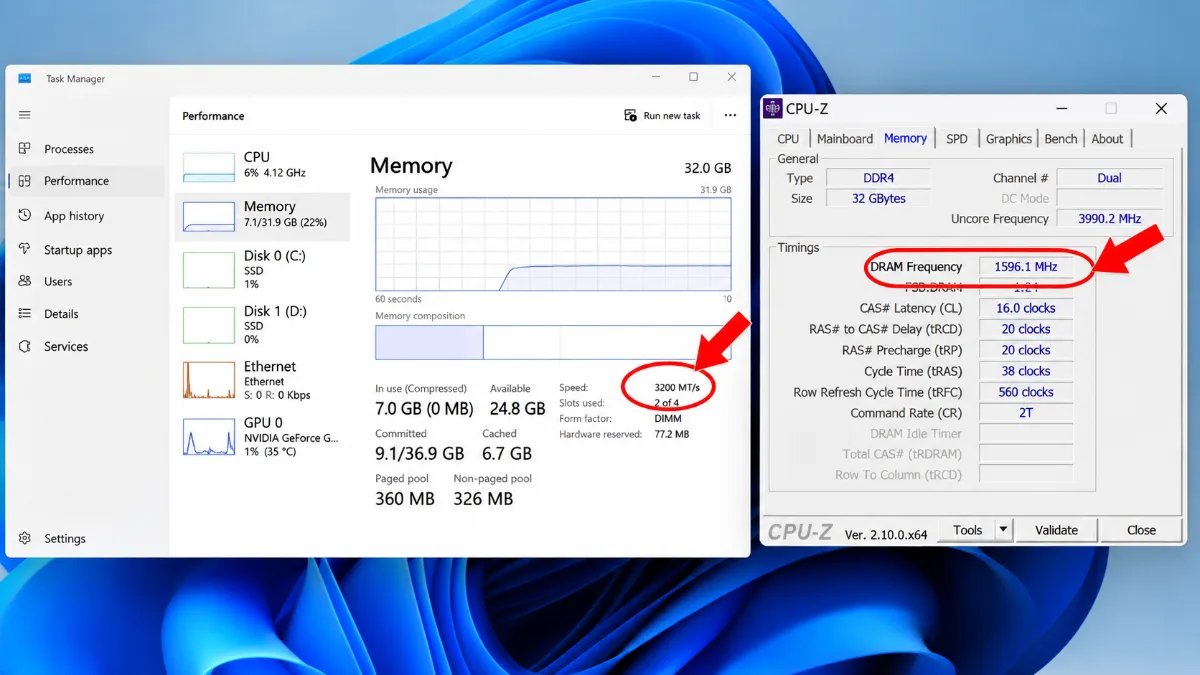1200x675 pixels.
Task: Click the Services puzzle icon in sidebar
Action: [x=25, y=347]
